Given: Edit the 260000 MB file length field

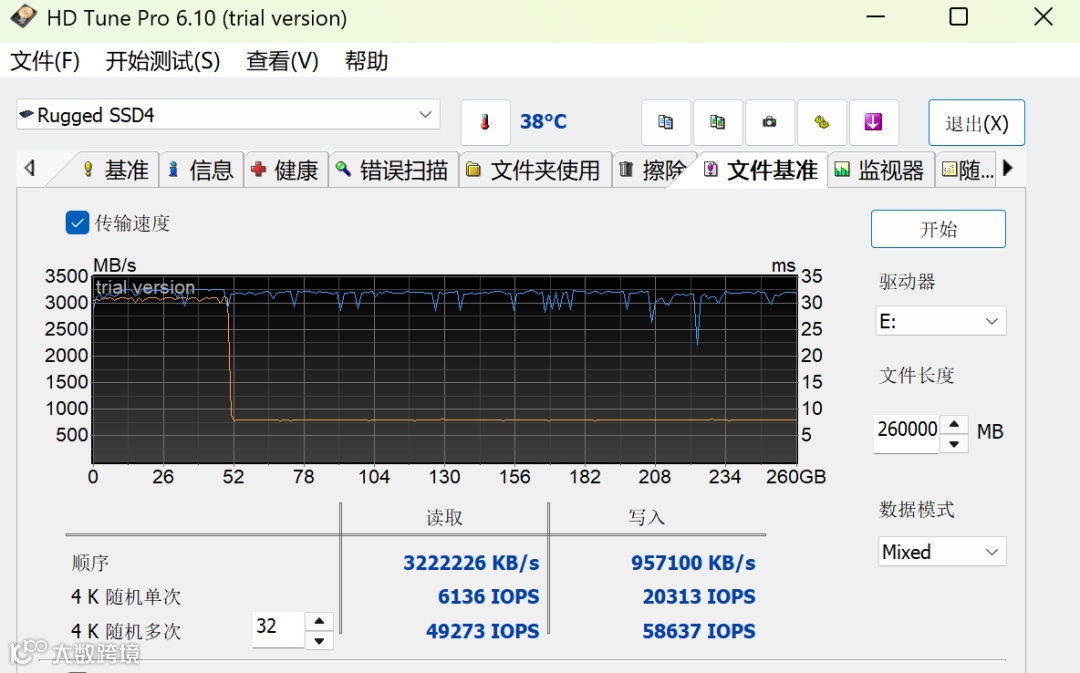Looking at the screenshot, I should [x=905, y=429].
